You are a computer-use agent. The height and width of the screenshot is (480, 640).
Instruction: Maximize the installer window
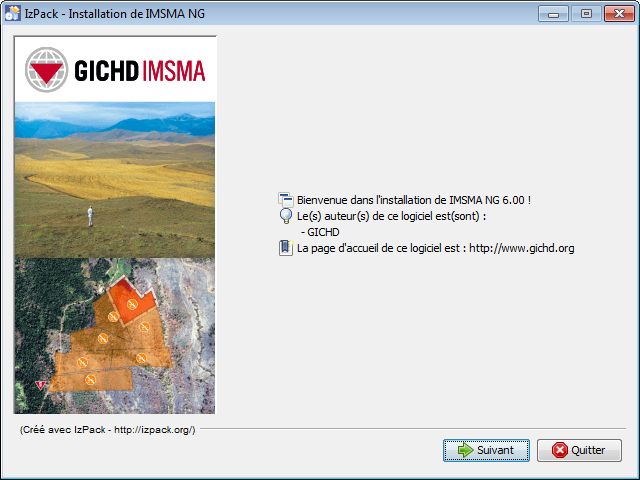point(585,13)
